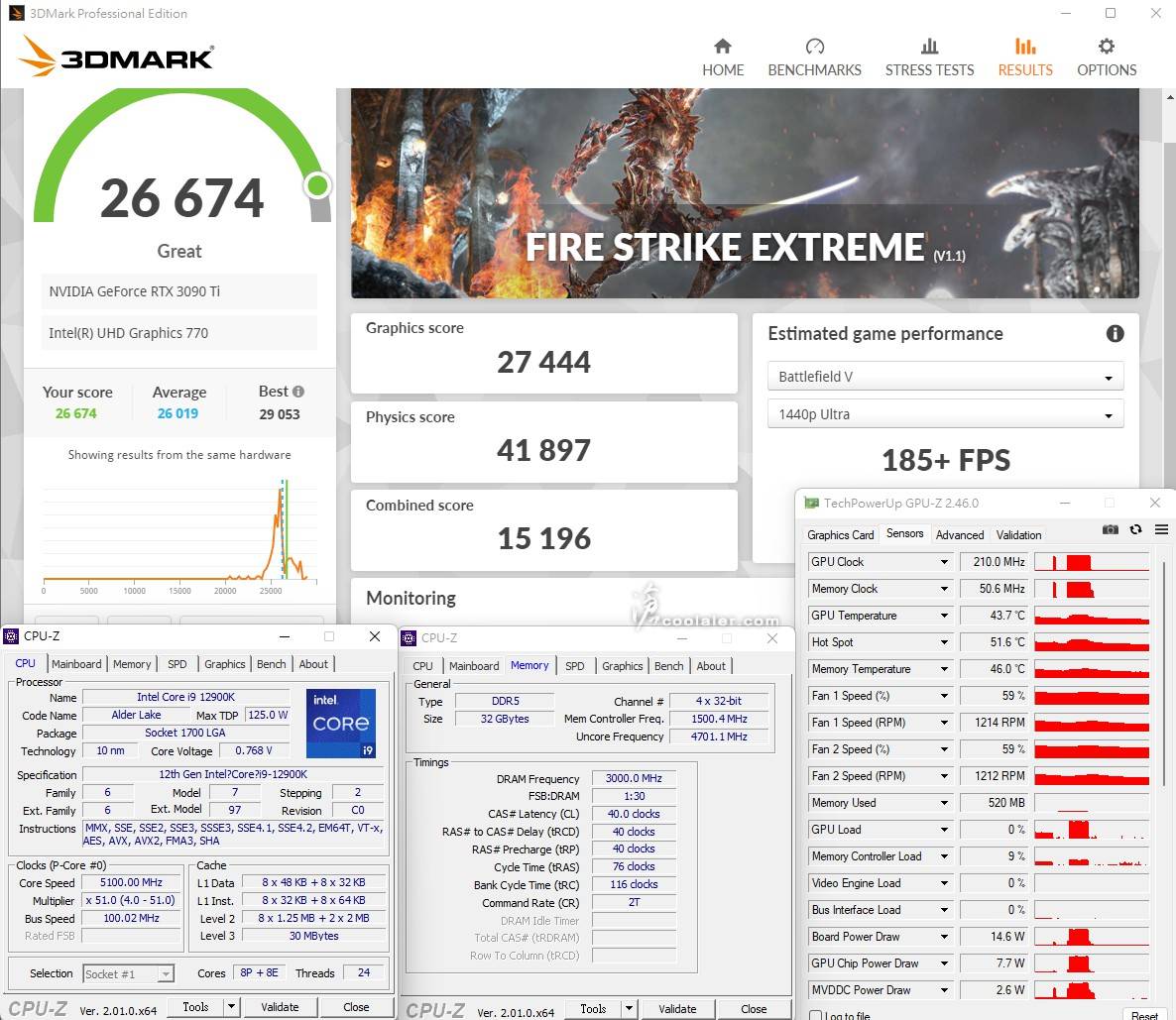Open the Options gear icon

1107,47
